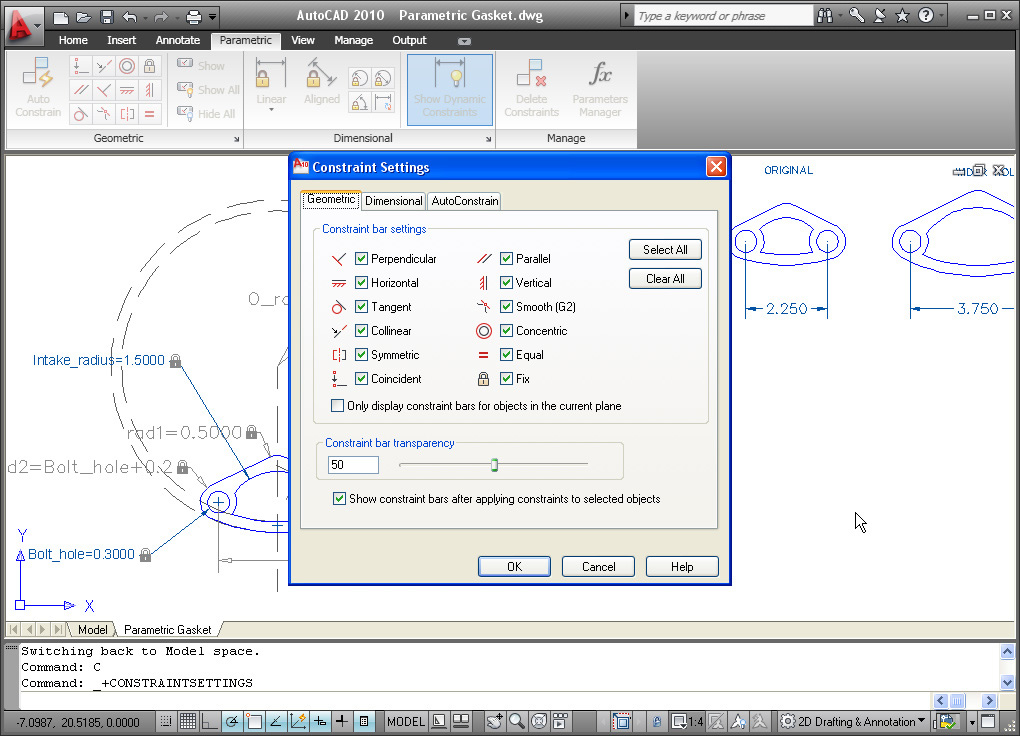Open the 1:4 annotation scale dropdown
This screenshot has height=736, width=1020.
pos(687,721)
